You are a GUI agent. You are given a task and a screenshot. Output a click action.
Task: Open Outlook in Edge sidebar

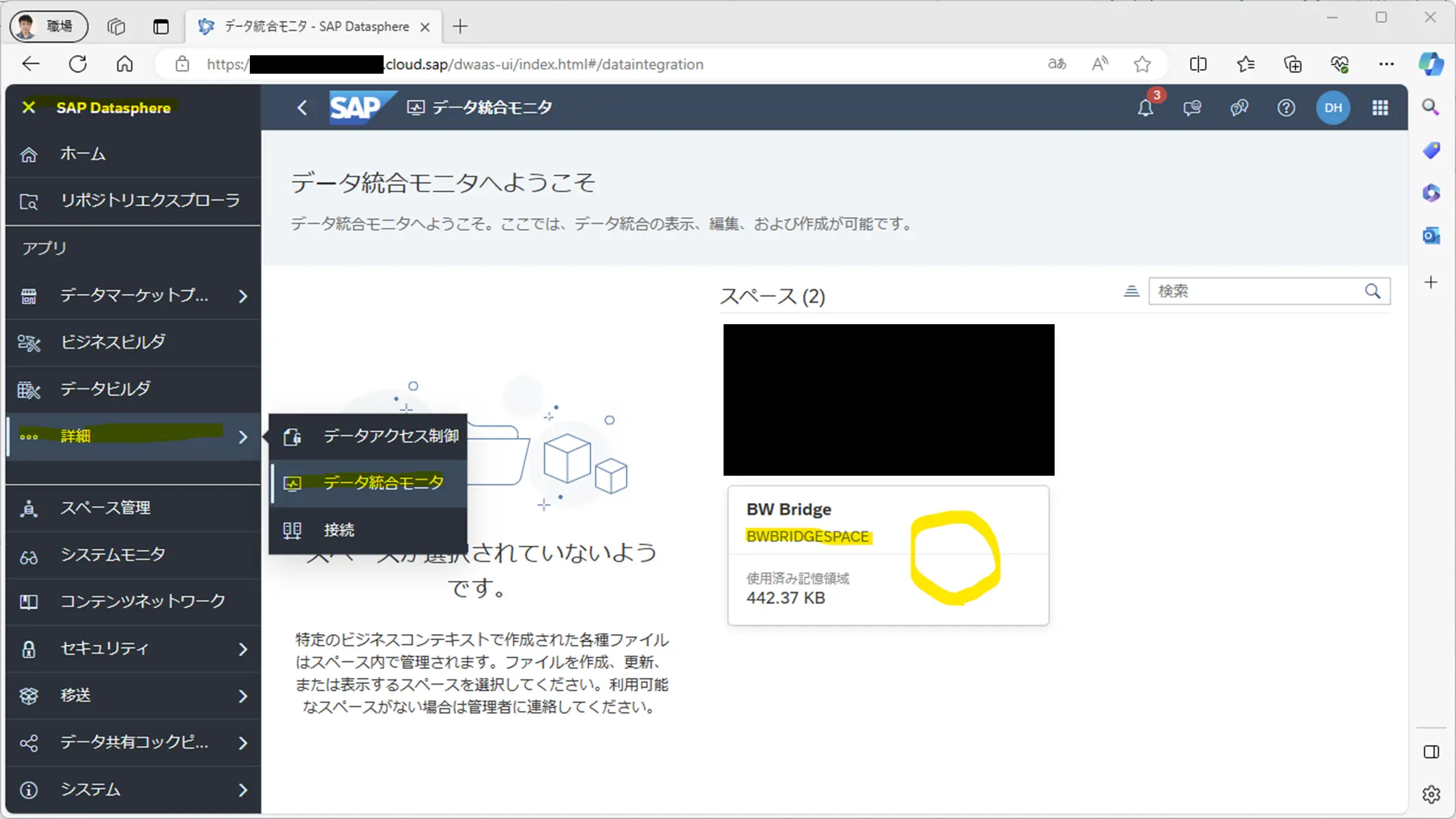pyautogui.click(x=1431, y=235)
